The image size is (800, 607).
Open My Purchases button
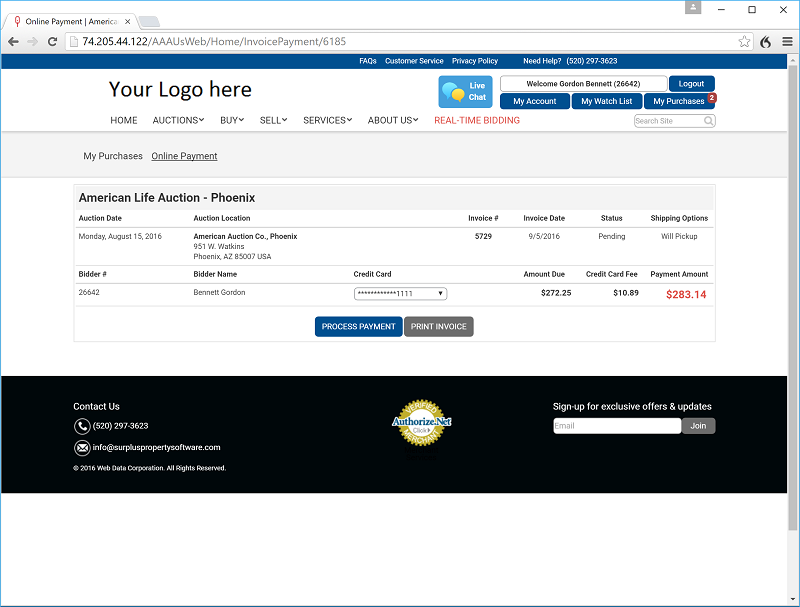coord(679,101)
